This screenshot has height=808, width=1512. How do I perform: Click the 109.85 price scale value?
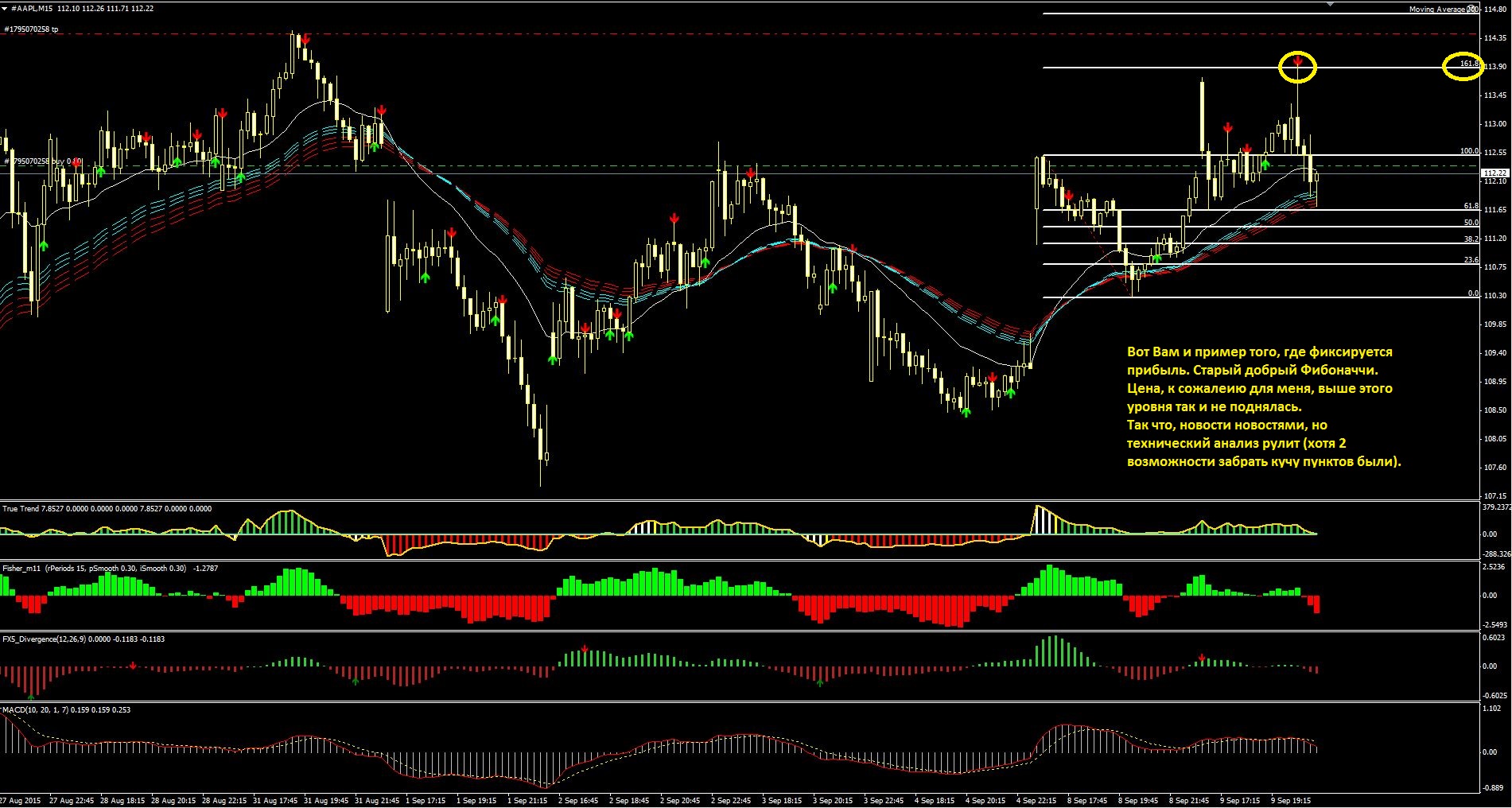click(1495, 324)
